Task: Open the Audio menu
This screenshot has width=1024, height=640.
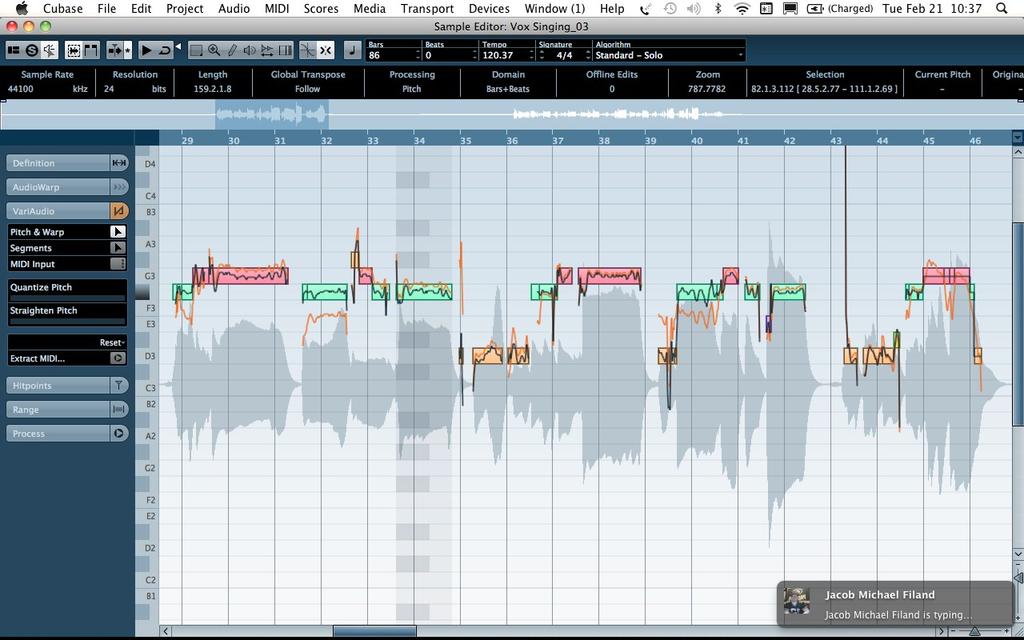Action: click(x=234, y=8)
